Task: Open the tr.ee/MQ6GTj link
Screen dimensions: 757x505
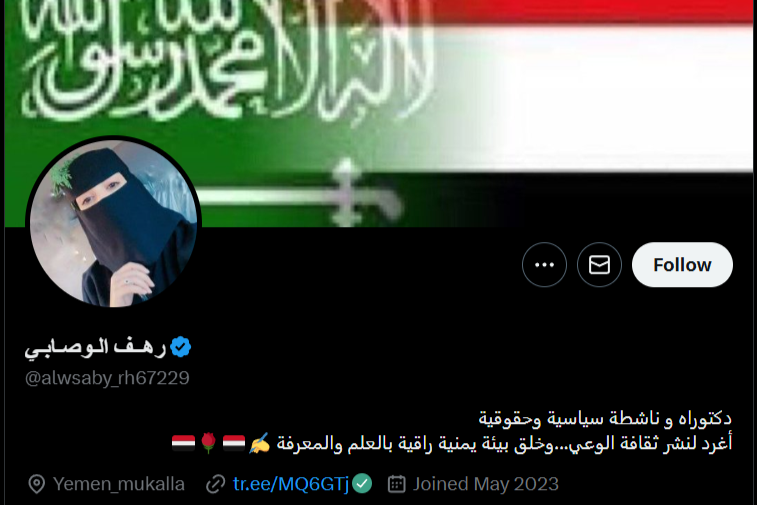Action: click(291, 484)
